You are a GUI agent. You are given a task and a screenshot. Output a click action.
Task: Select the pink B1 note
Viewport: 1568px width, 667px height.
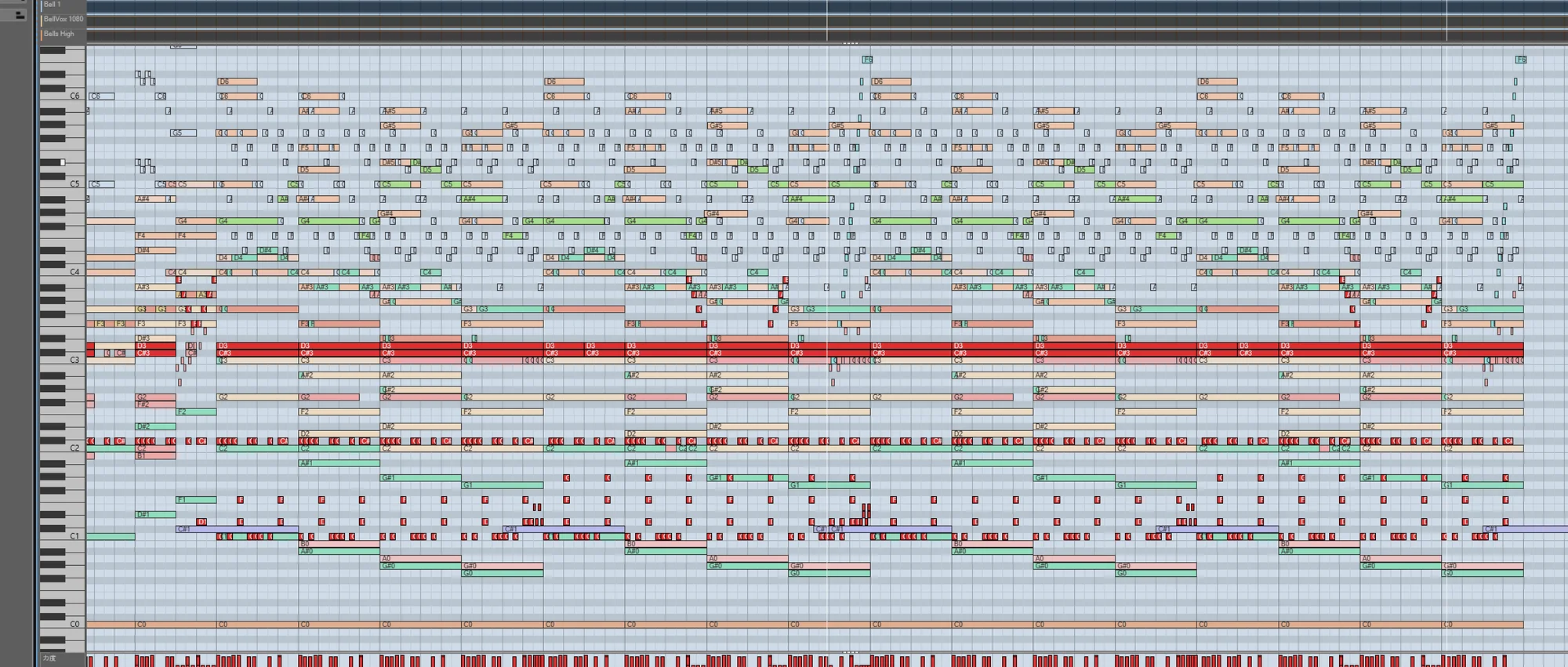pos(154,456)
